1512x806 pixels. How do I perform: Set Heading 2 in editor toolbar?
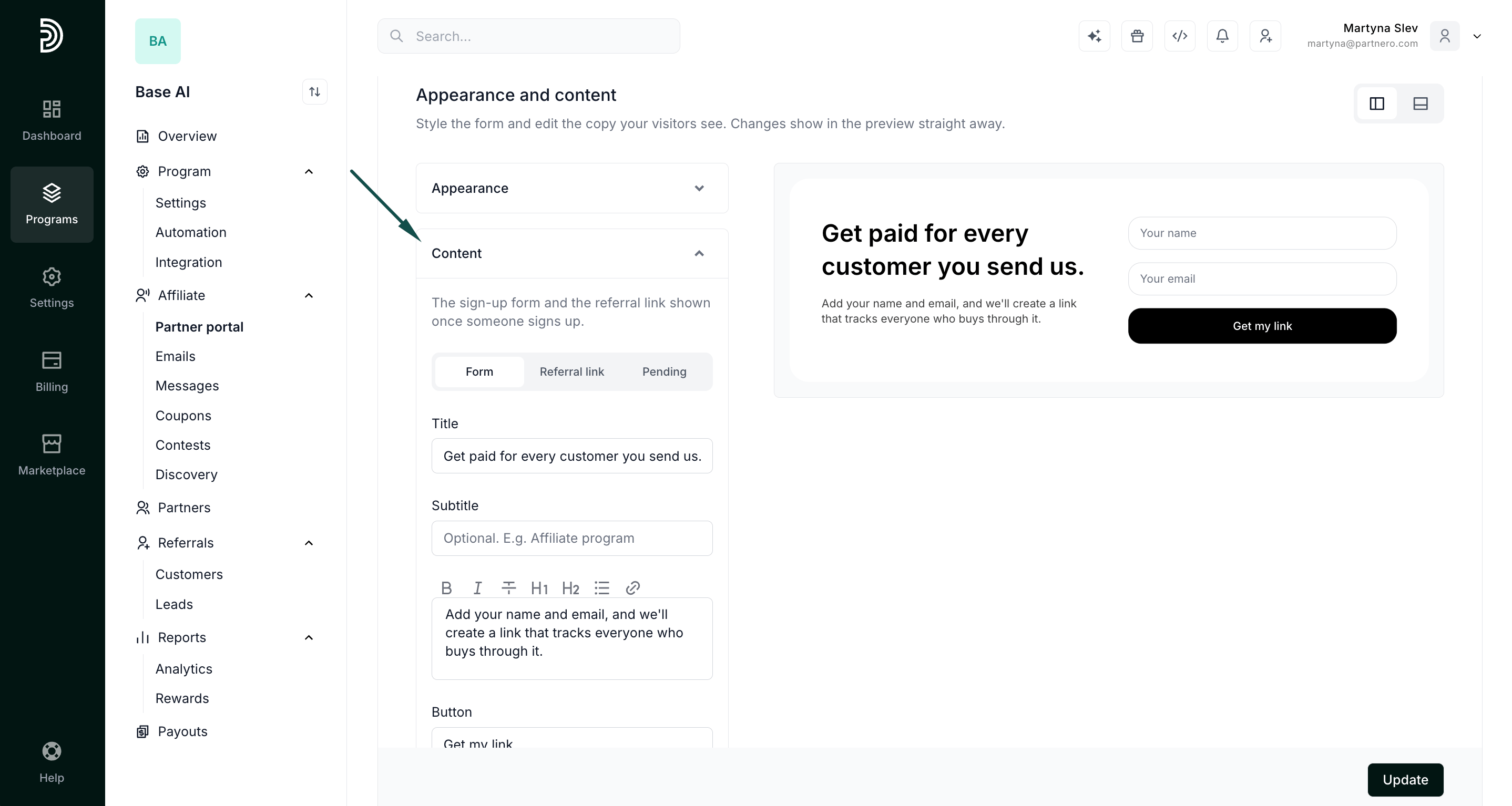(570, 588)
